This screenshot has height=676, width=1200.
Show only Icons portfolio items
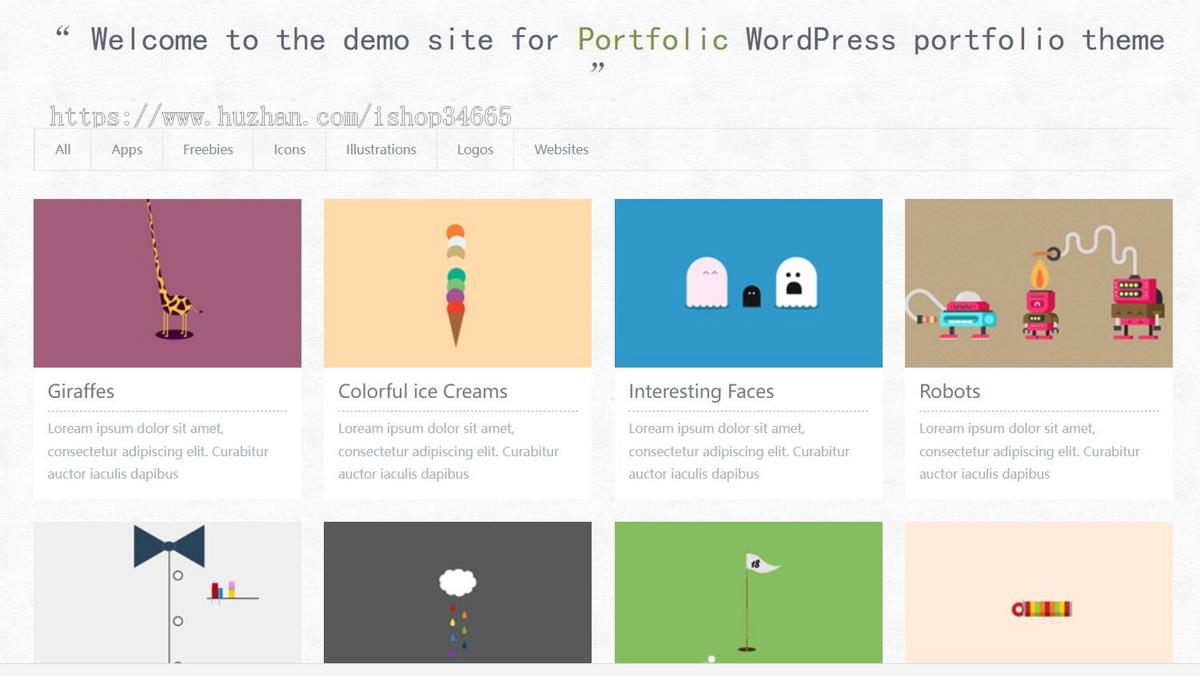(290, 150)
